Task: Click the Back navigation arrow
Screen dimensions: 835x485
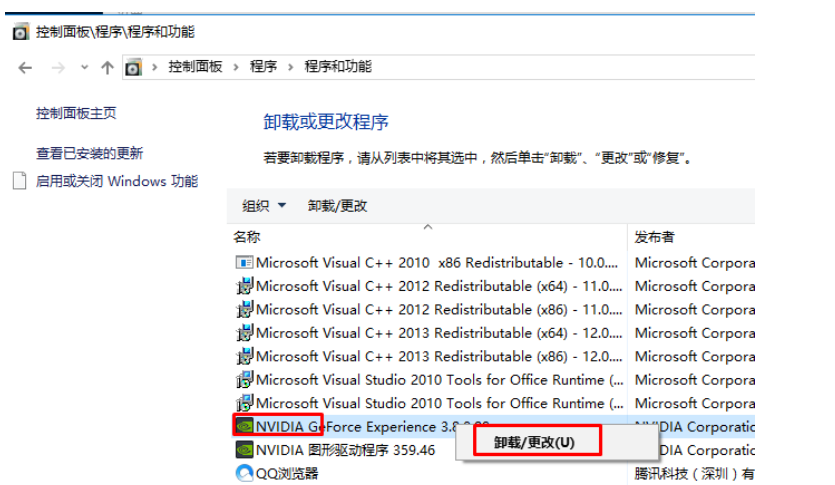Action: [25, 68]
